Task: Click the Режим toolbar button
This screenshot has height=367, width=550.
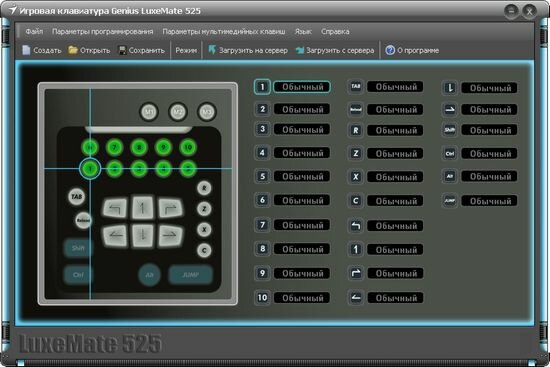Action: [186, 50]
